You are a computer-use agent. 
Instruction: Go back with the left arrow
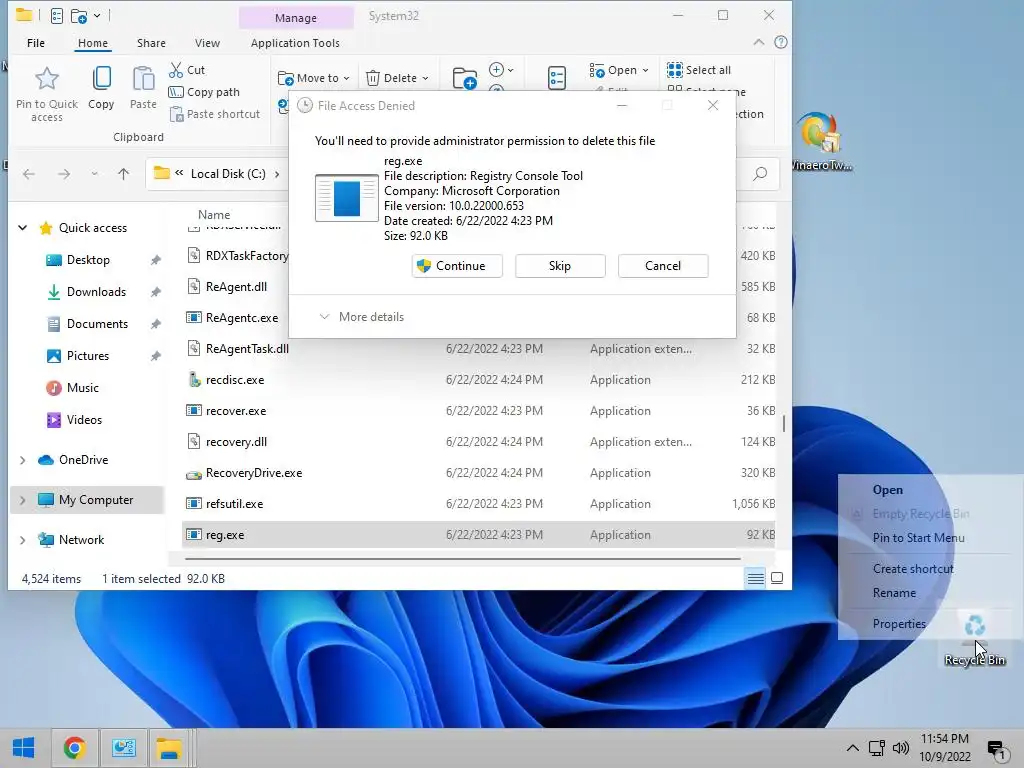[x=29, y=174]
